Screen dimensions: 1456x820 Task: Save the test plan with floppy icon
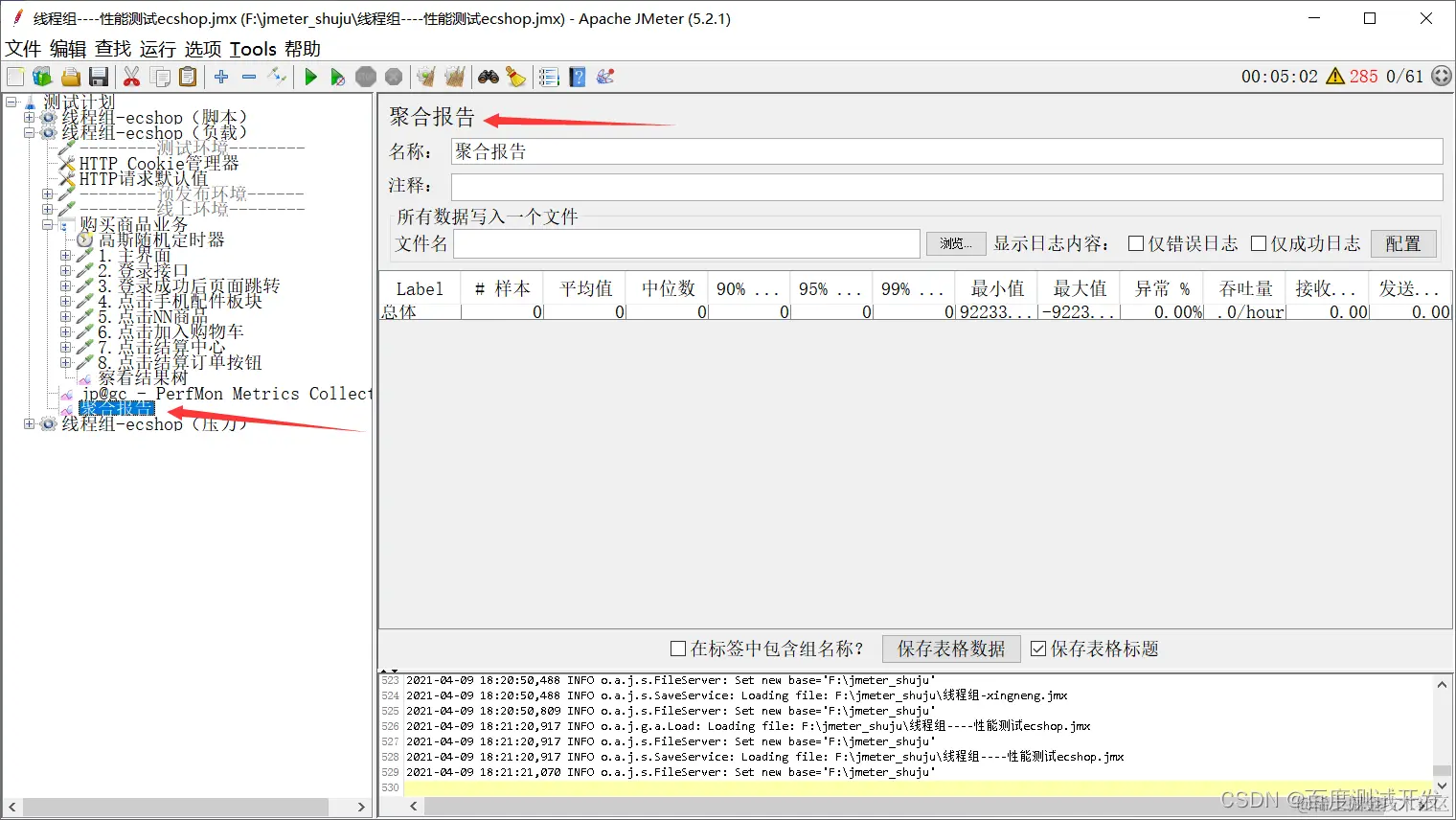98,77
